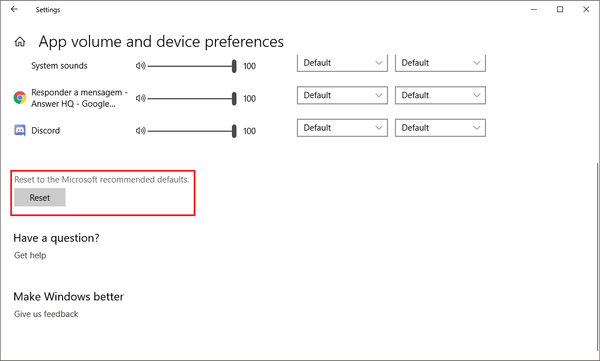Click the Google Chrome app icon
Image resolution: width=600 pixels, height=361 pixels.
[x=20, y=98]
